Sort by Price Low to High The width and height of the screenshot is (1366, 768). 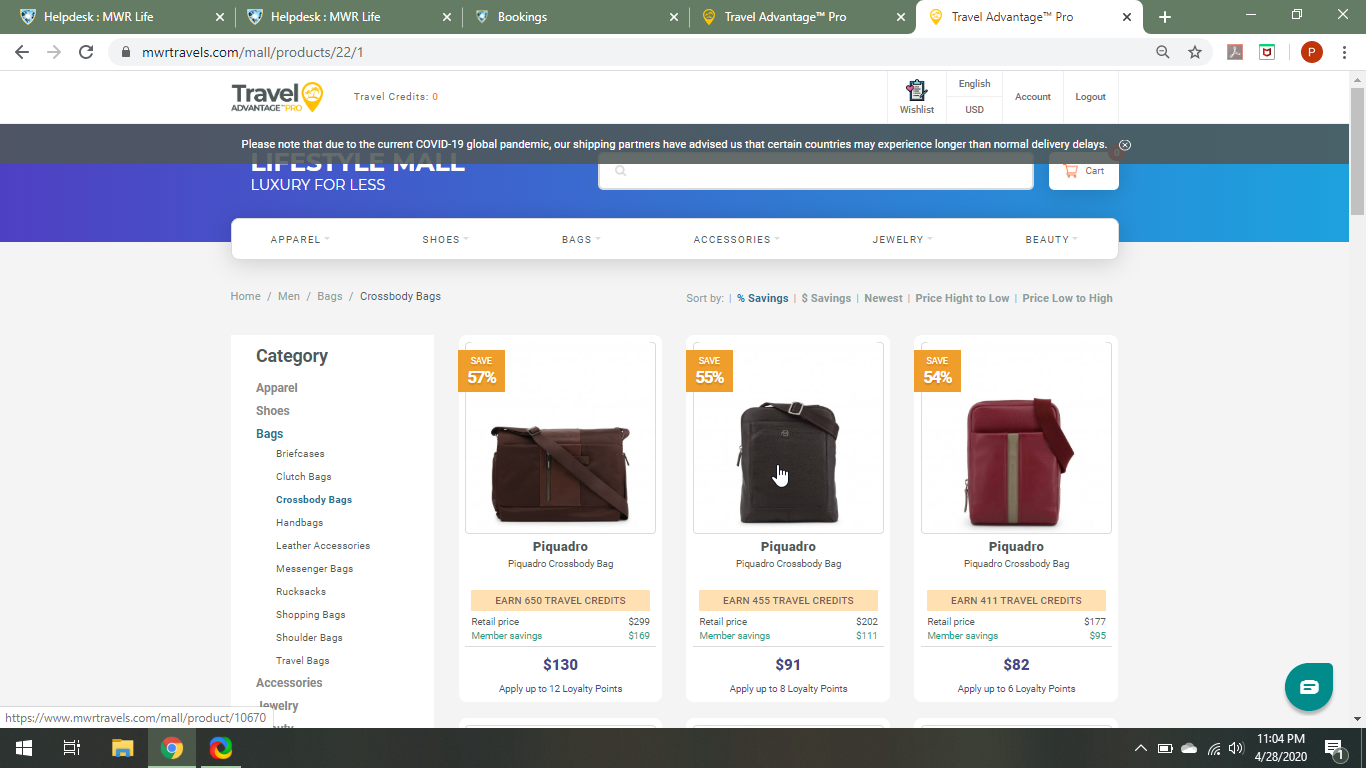[1067, 298]
